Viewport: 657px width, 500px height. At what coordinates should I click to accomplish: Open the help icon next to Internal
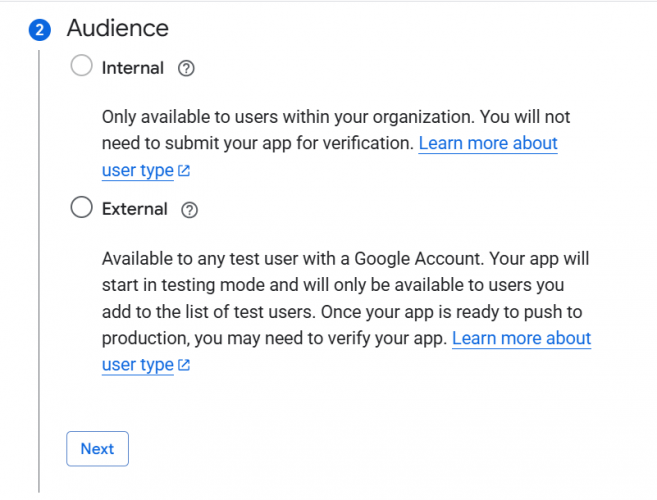pyautogui.click(x=185, y=69)
